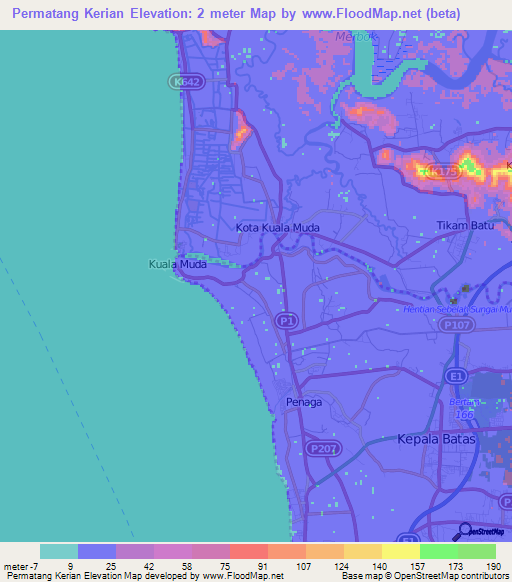Viewport: 512px width, 582px height.
Task: Select the Penaga place label
Action: click(304, 402)
